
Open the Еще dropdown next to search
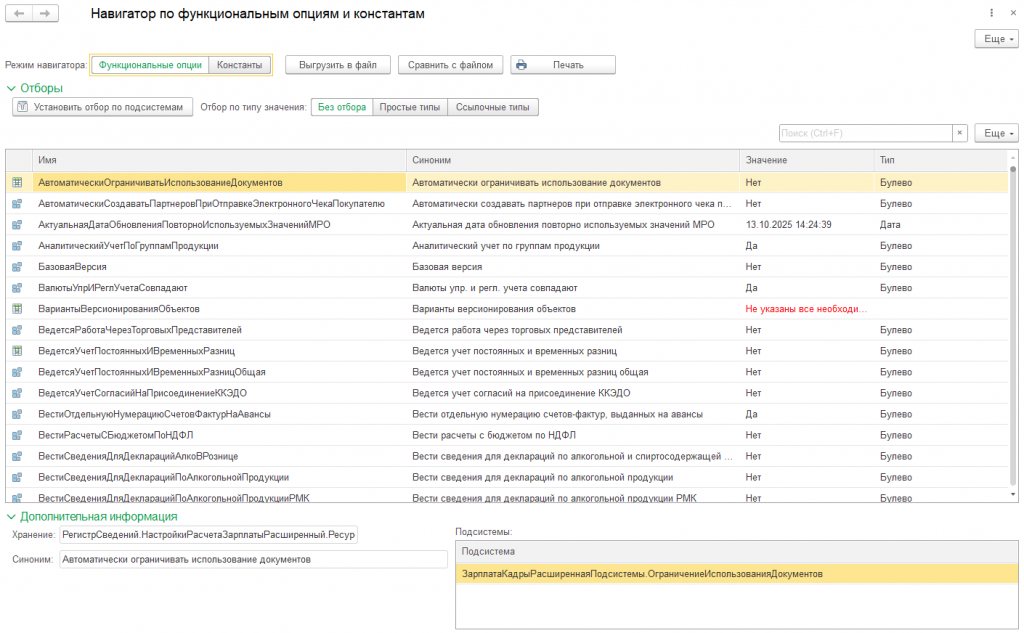point(997,133)
